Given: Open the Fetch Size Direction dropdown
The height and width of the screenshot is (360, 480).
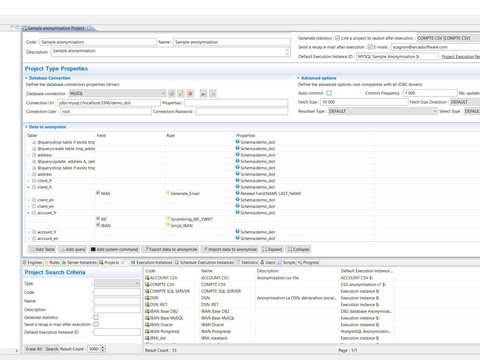Looking at the screenshot, I should [x=465, y=102].
